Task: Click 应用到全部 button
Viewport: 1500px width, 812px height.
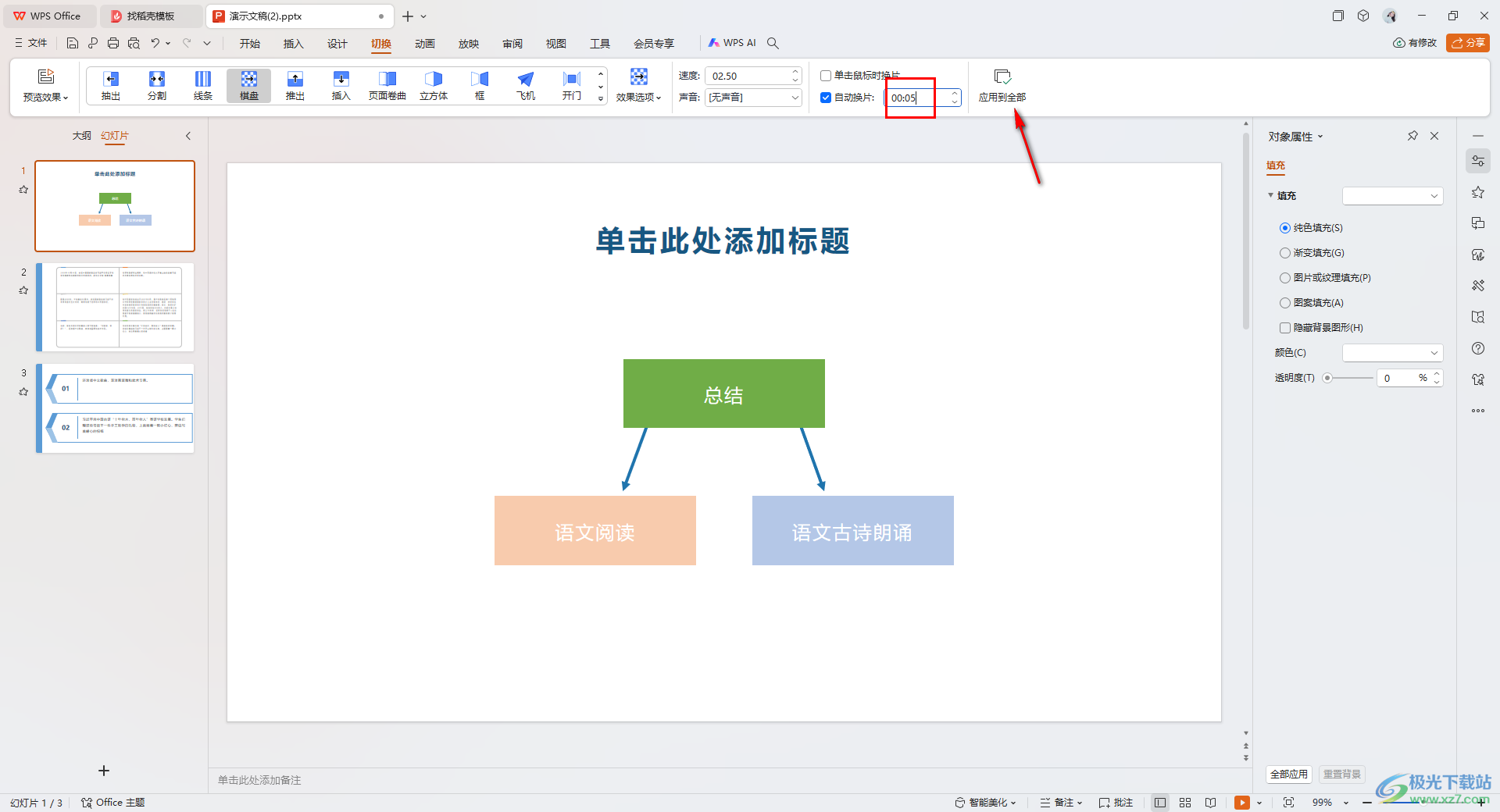Action: point(1002,85)
